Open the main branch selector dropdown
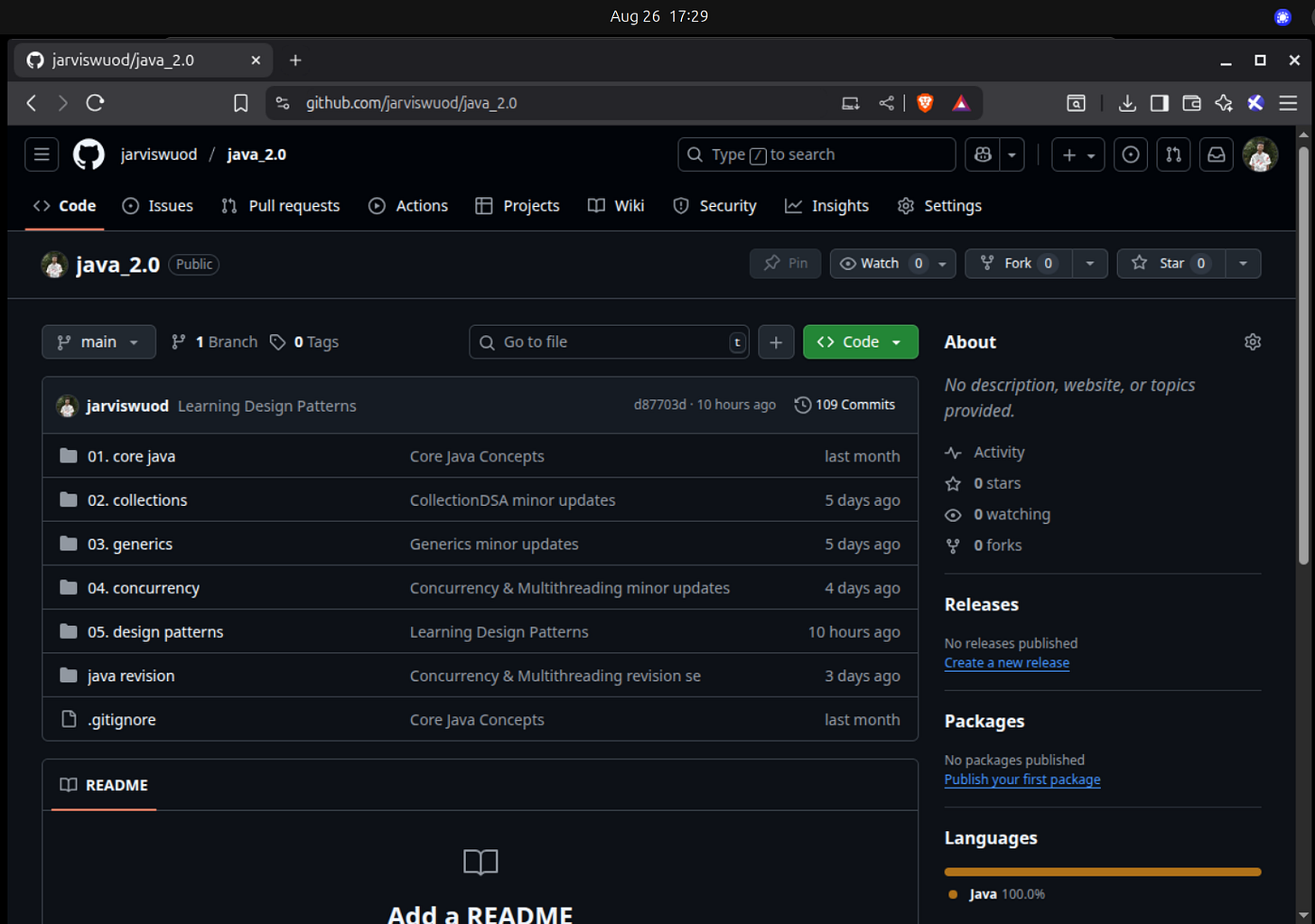This screenshot has width=1315, height=924. click(x=98, y=341)
